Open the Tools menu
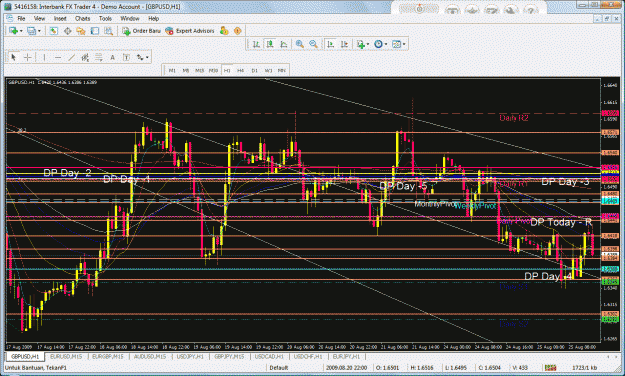The width and height of the screenshot is (625, 376). point(105,18)
